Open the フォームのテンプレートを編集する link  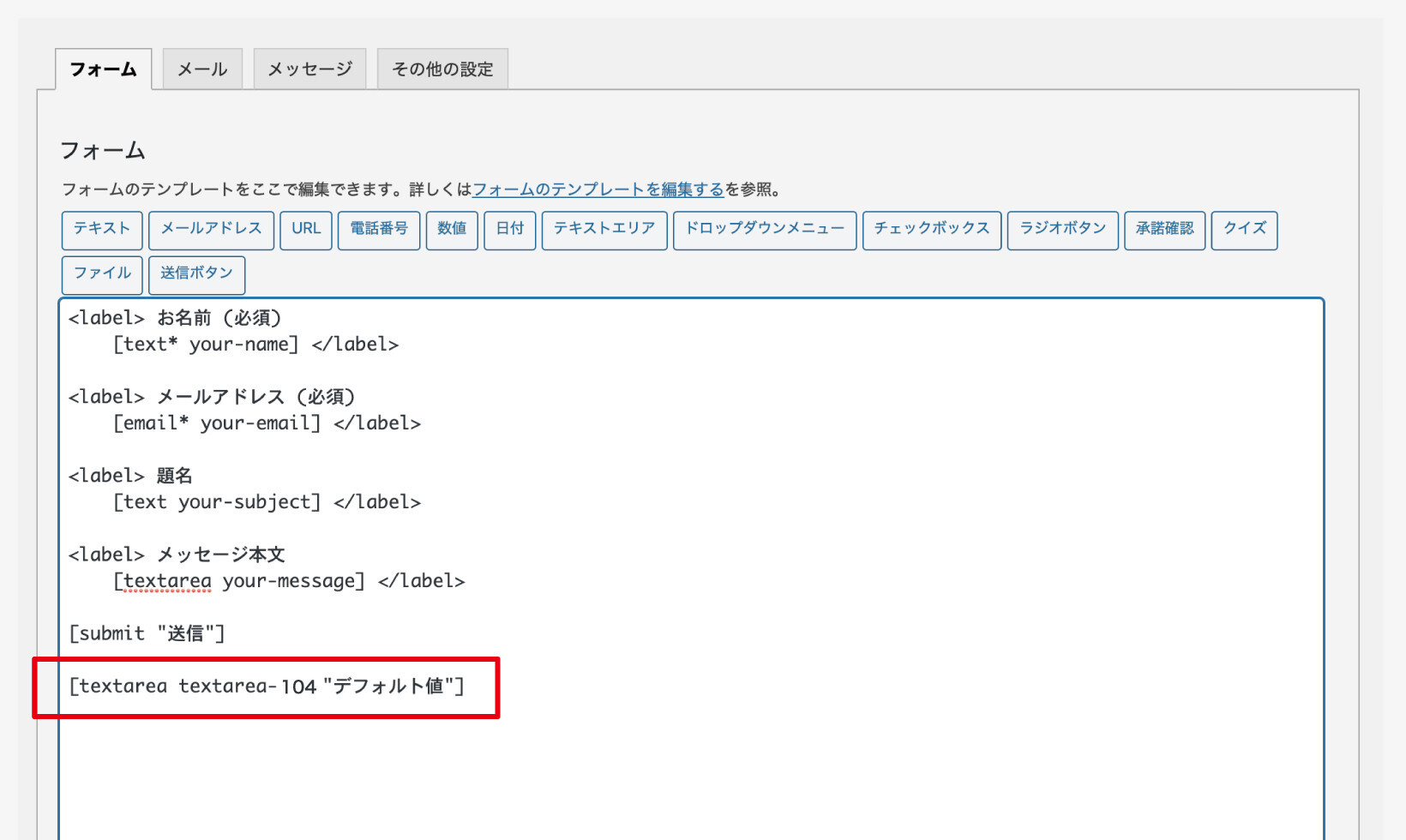click(598, 189)
